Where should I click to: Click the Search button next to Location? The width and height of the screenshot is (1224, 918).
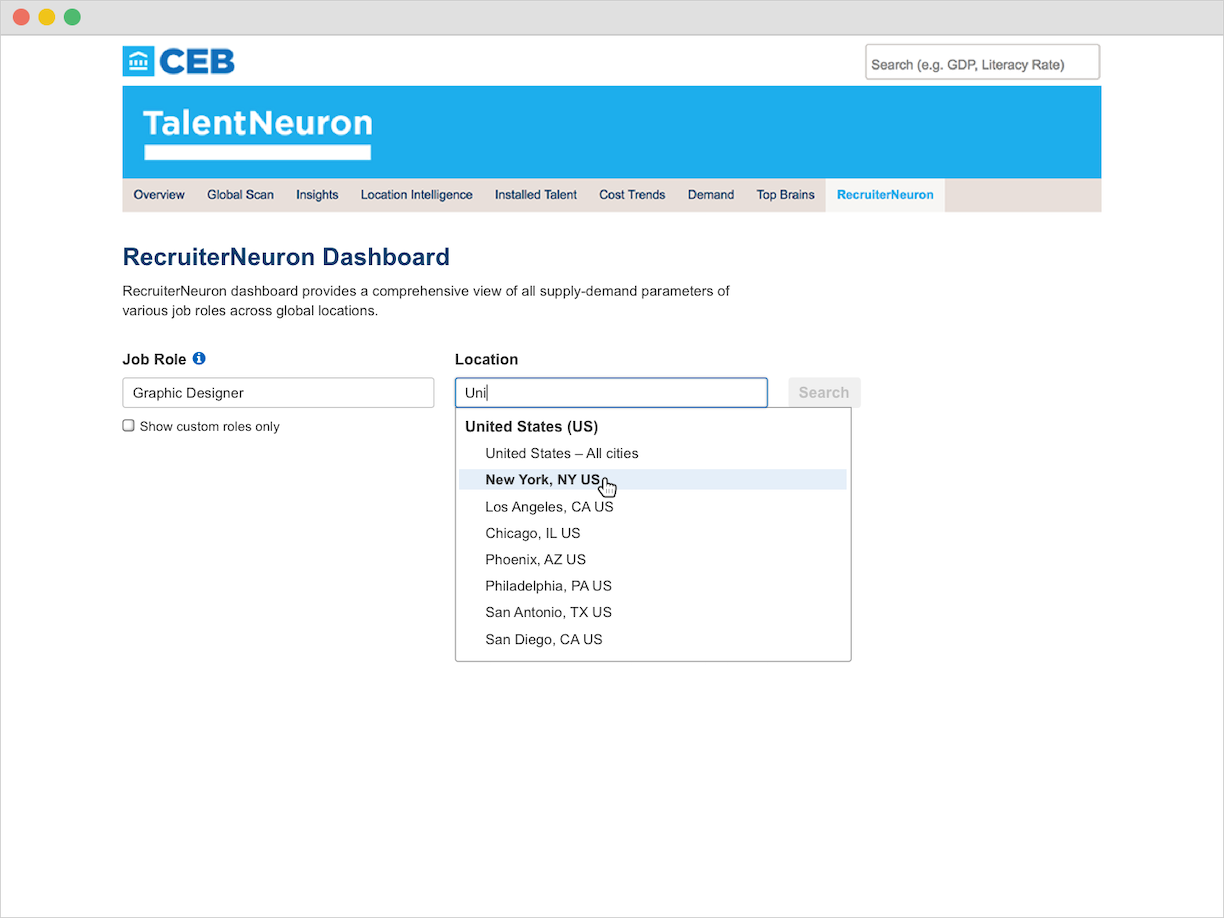824,392
